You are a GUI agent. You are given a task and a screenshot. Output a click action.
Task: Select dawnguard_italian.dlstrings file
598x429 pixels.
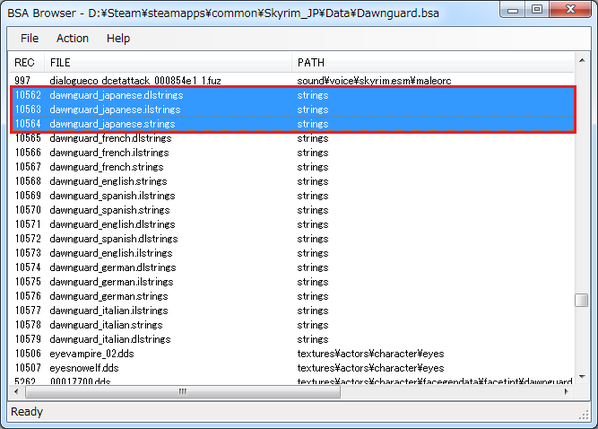coord(110,339)
